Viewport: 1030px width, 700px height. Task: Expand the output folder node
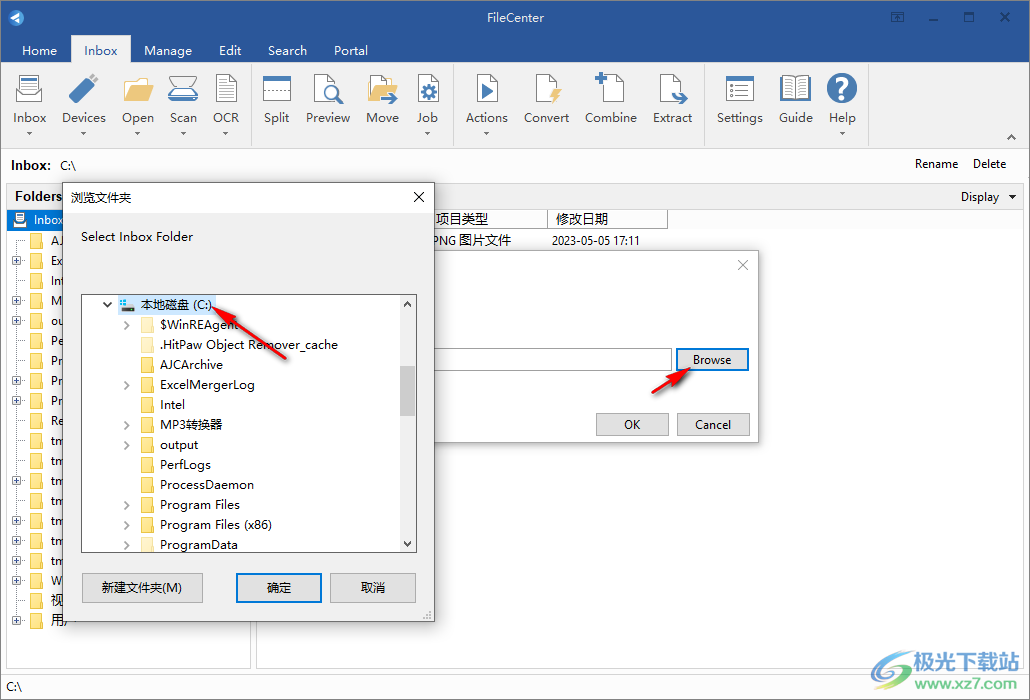(x=127, y=445)
